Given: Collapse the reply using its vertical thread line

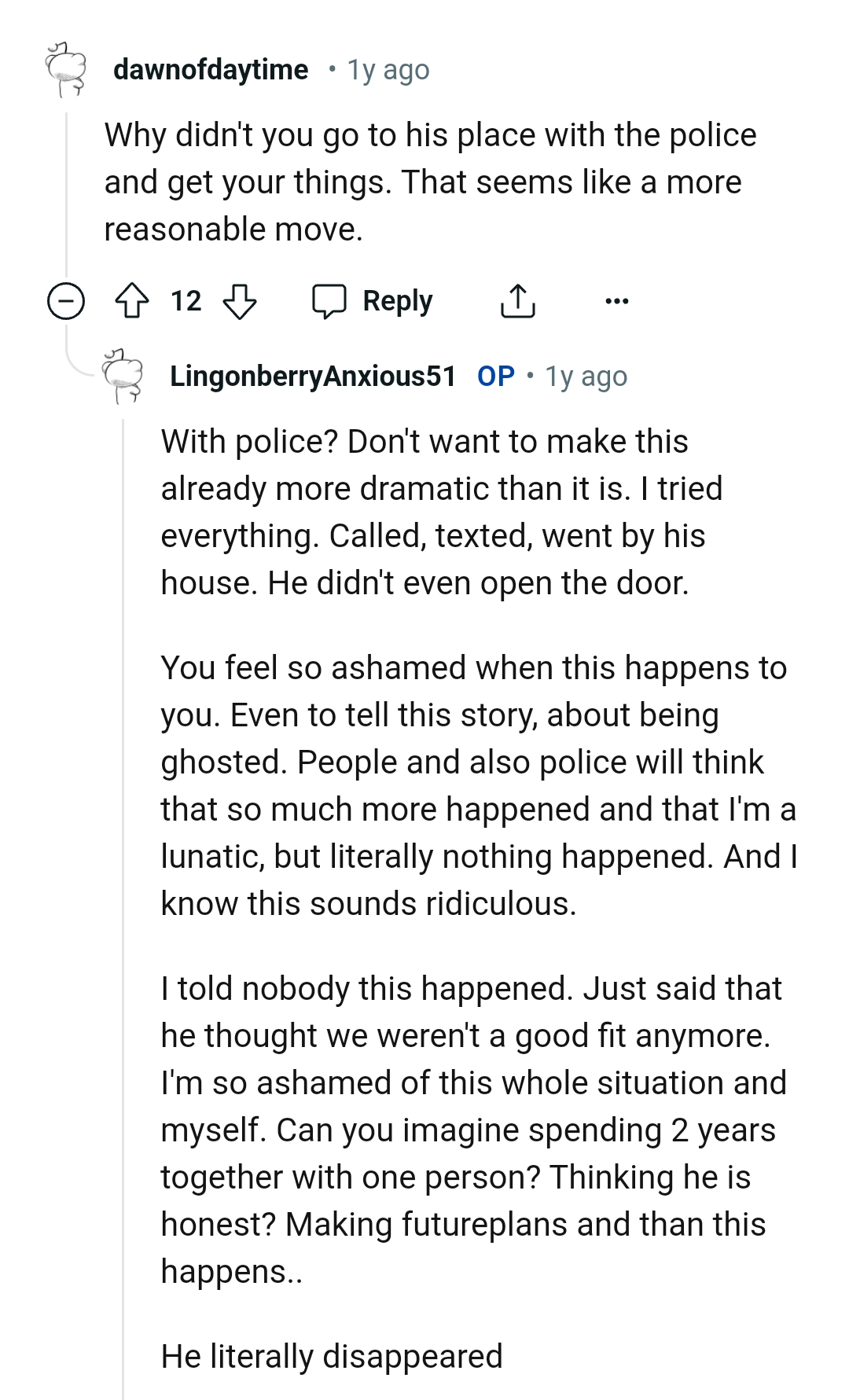Looking at the screenshot, I should pos(123,865).
